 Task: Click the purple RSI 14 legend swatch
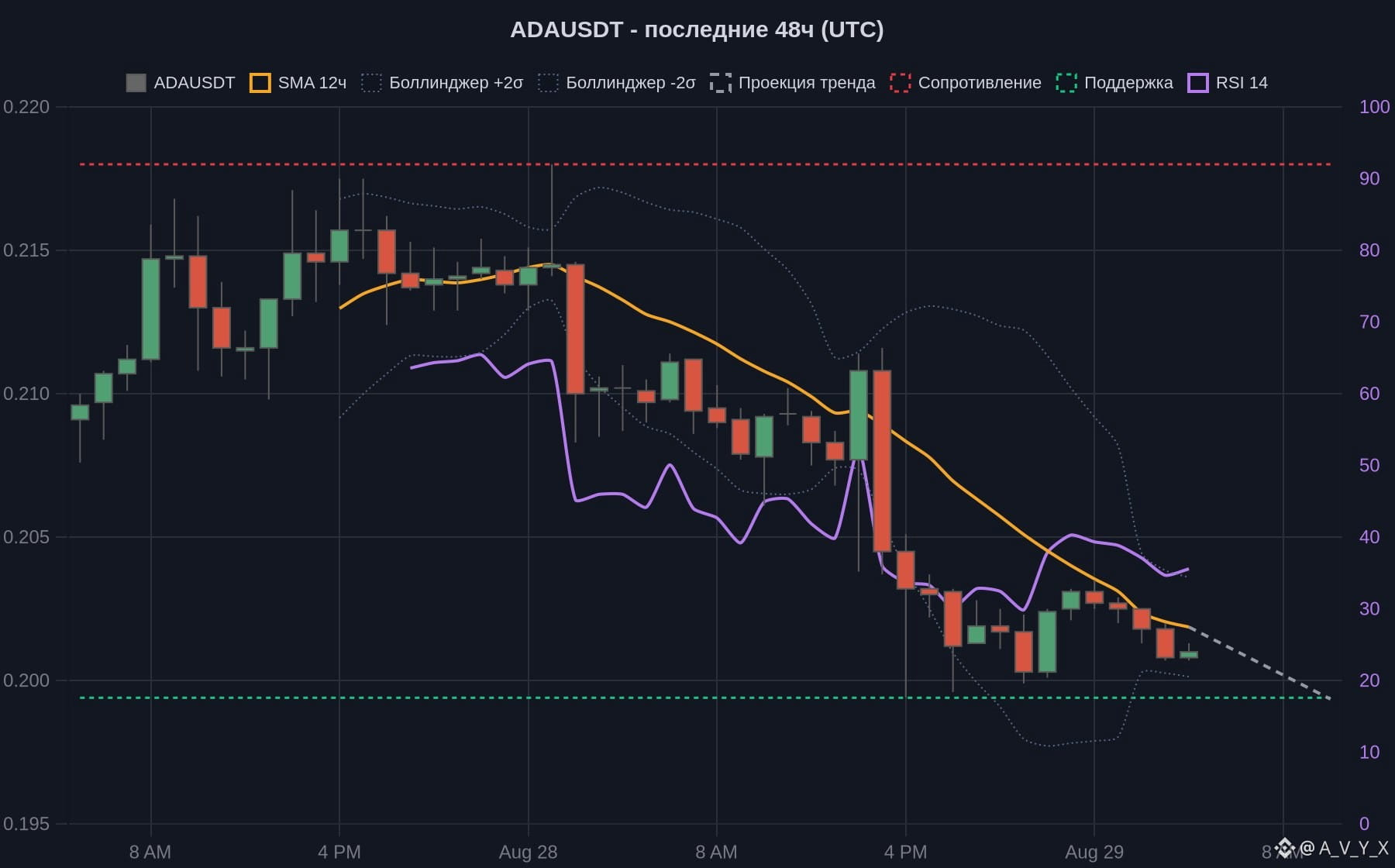[x=1198, y=83]
